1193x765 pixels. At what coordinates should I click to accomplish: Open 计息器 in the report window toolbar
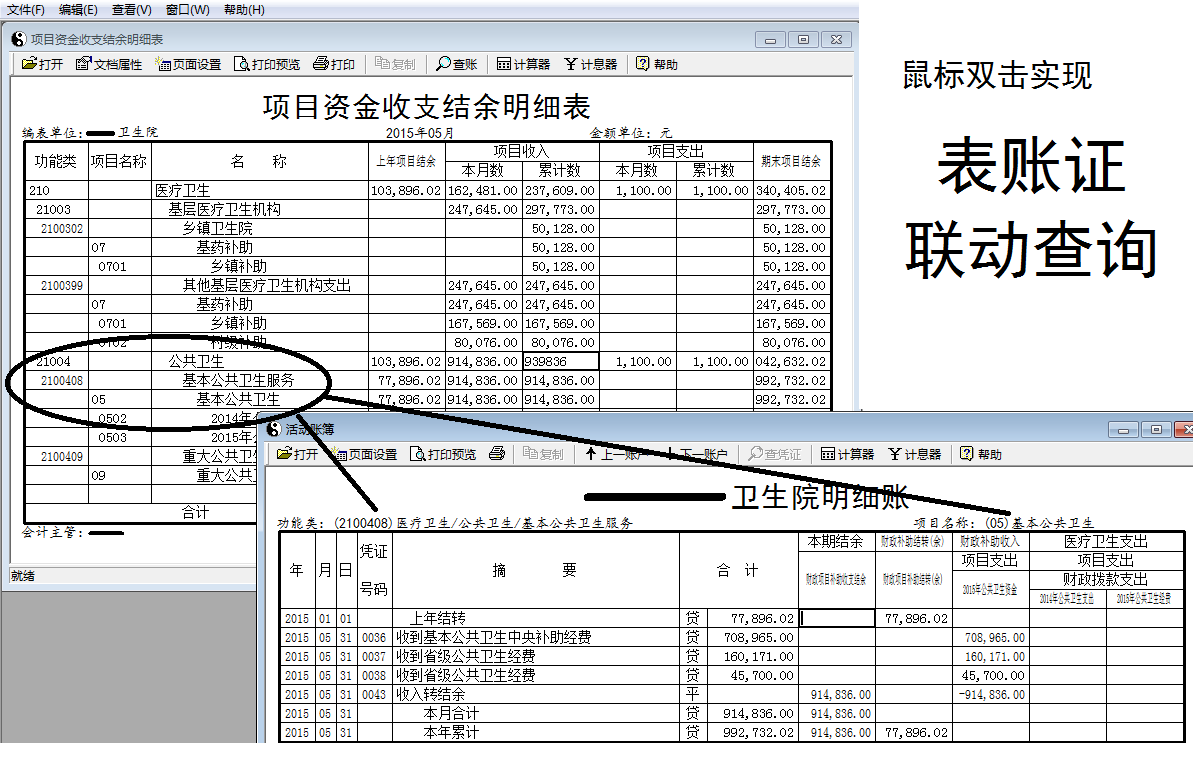[x=590, y=64]
